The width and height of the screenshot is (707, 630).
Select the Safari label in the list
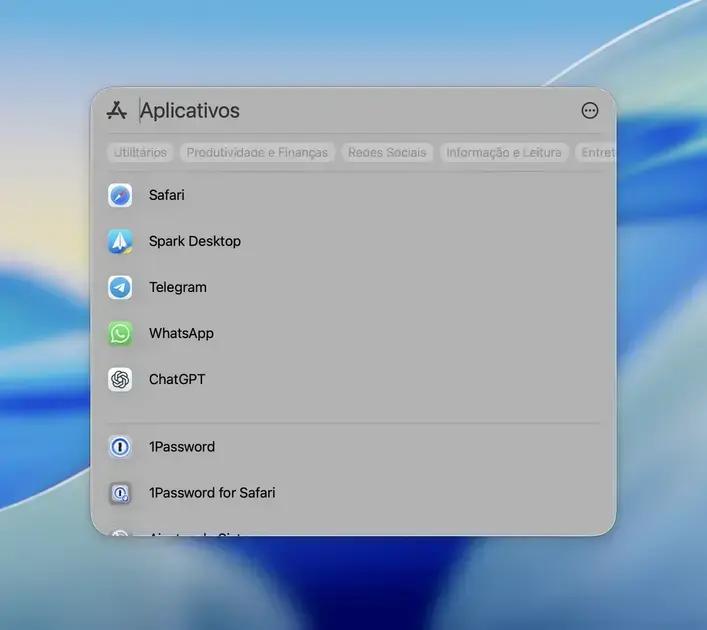(x=167, y=195)
